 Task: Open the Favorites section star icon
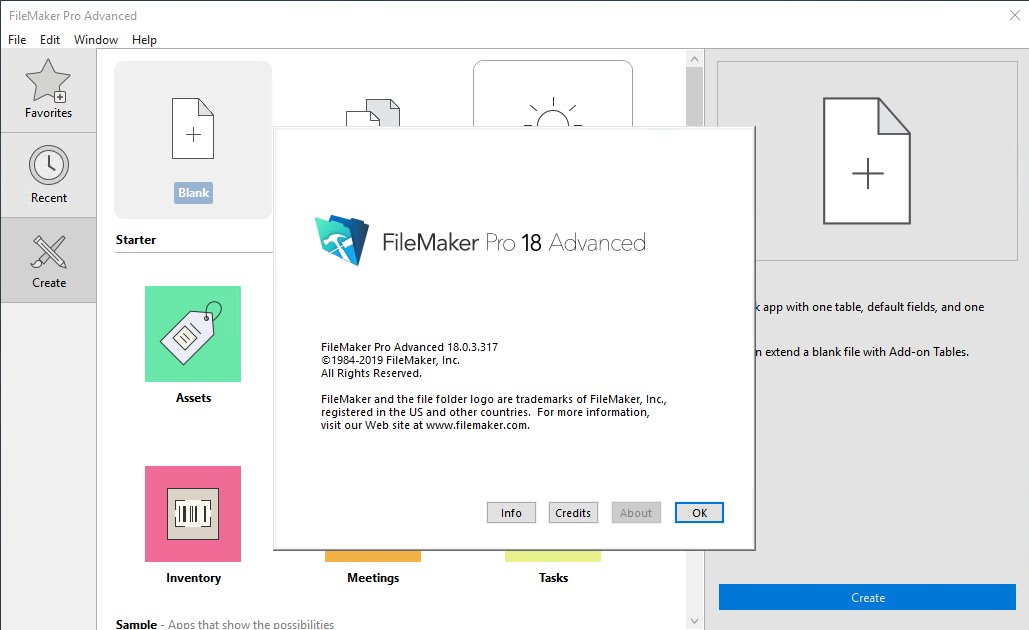pyautogui.click(x=48, y=81)
